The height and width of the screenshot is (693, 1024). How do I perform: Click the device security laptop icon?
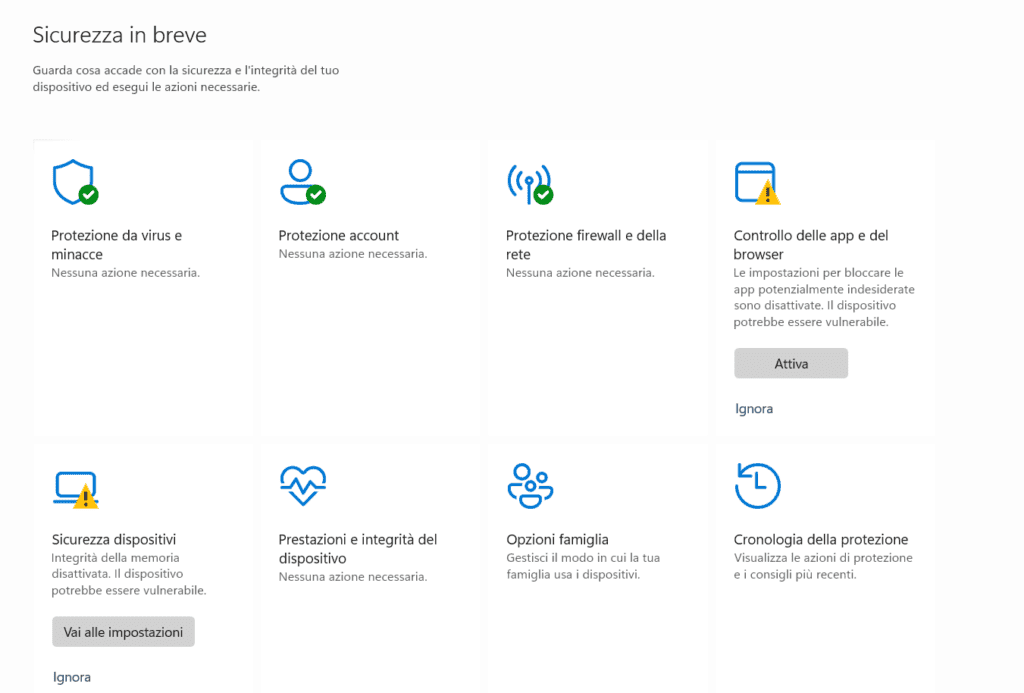click(74, 487)
